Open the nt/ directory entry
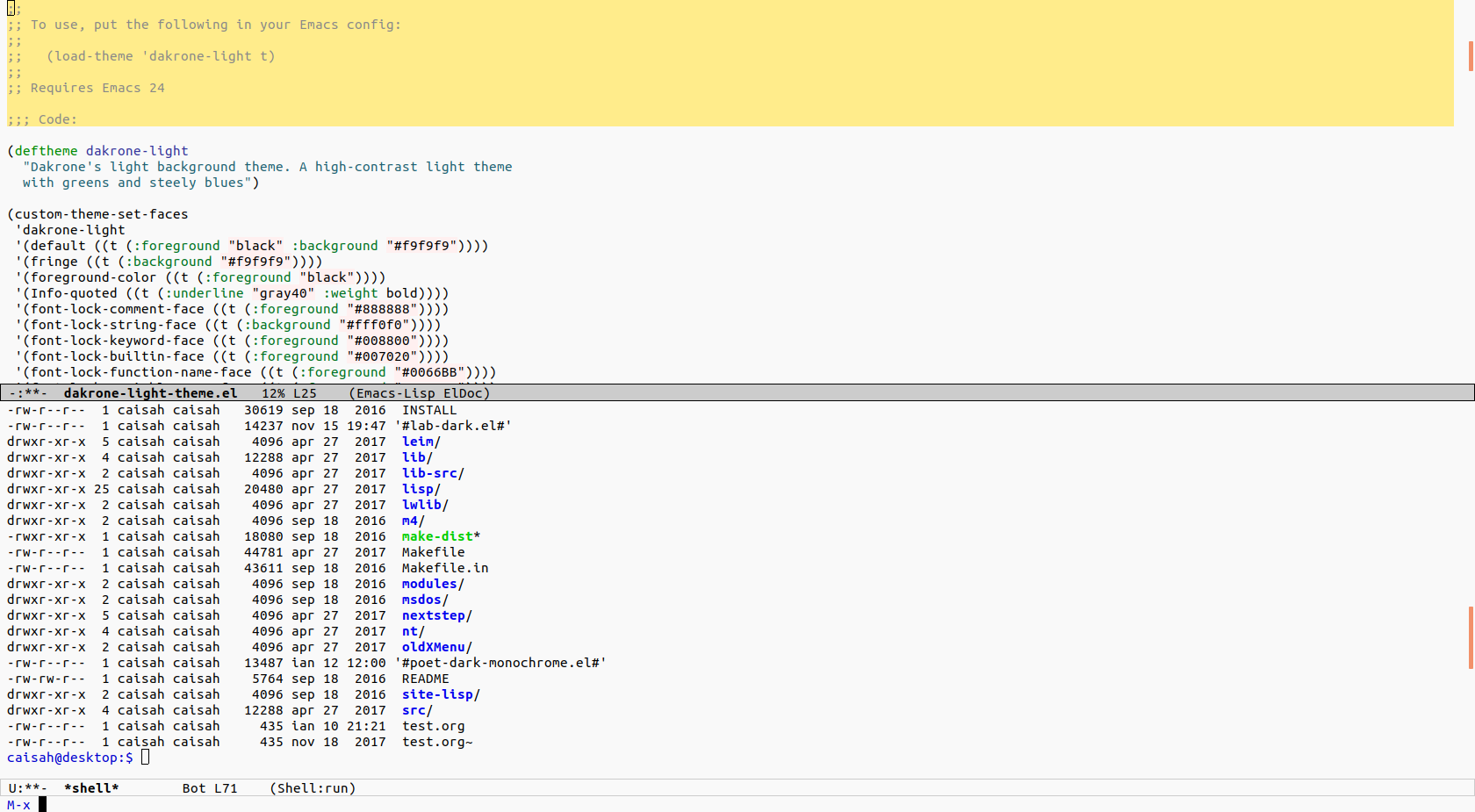 (x=414, y=631)
